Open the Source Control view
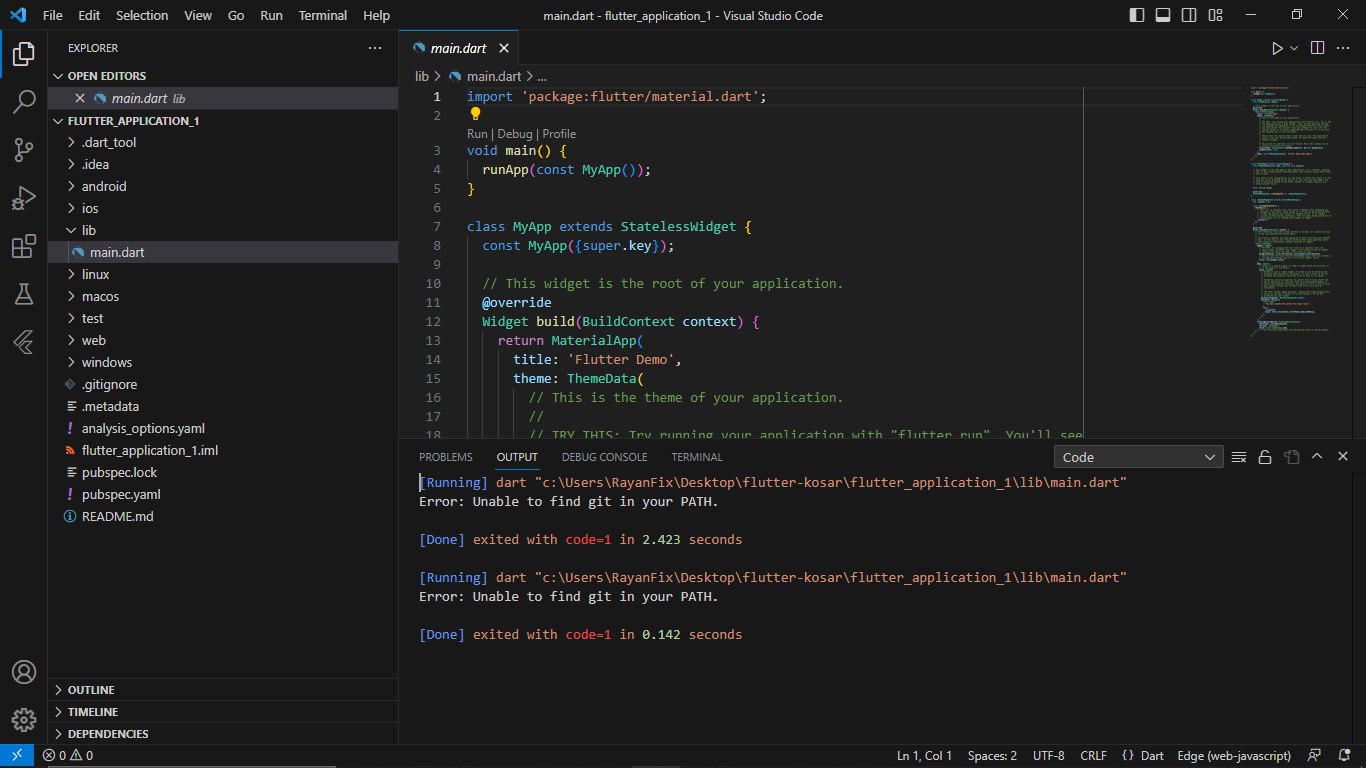Screen dimensions: 1366x768 [x=24, y=150]
